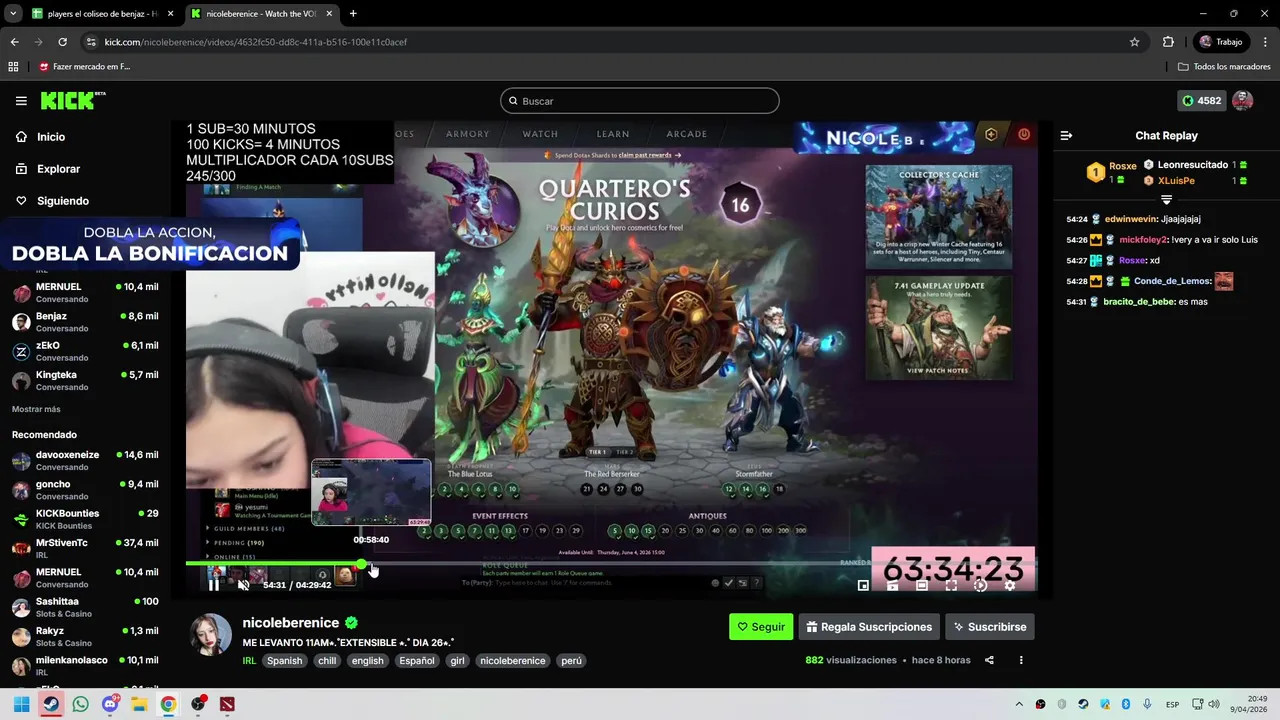Viewport: 1280px width, 720px height.
Task: Open the Fazer mercado bookmark
Action: (x=84, y=67)
